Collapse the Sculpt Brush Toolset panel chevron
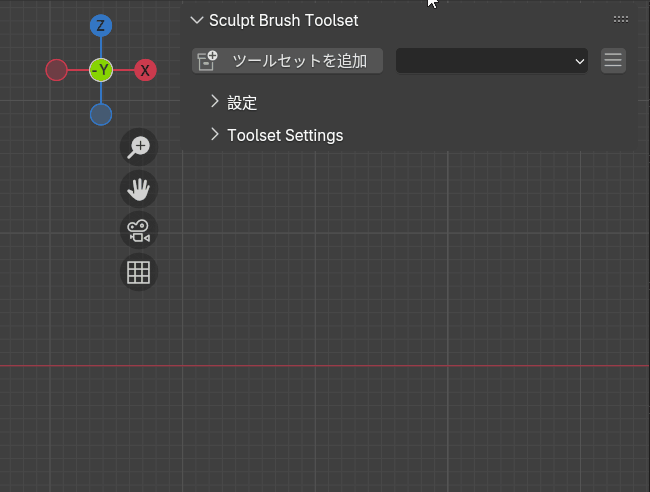The image size is (650, 492). click(197, 20)
